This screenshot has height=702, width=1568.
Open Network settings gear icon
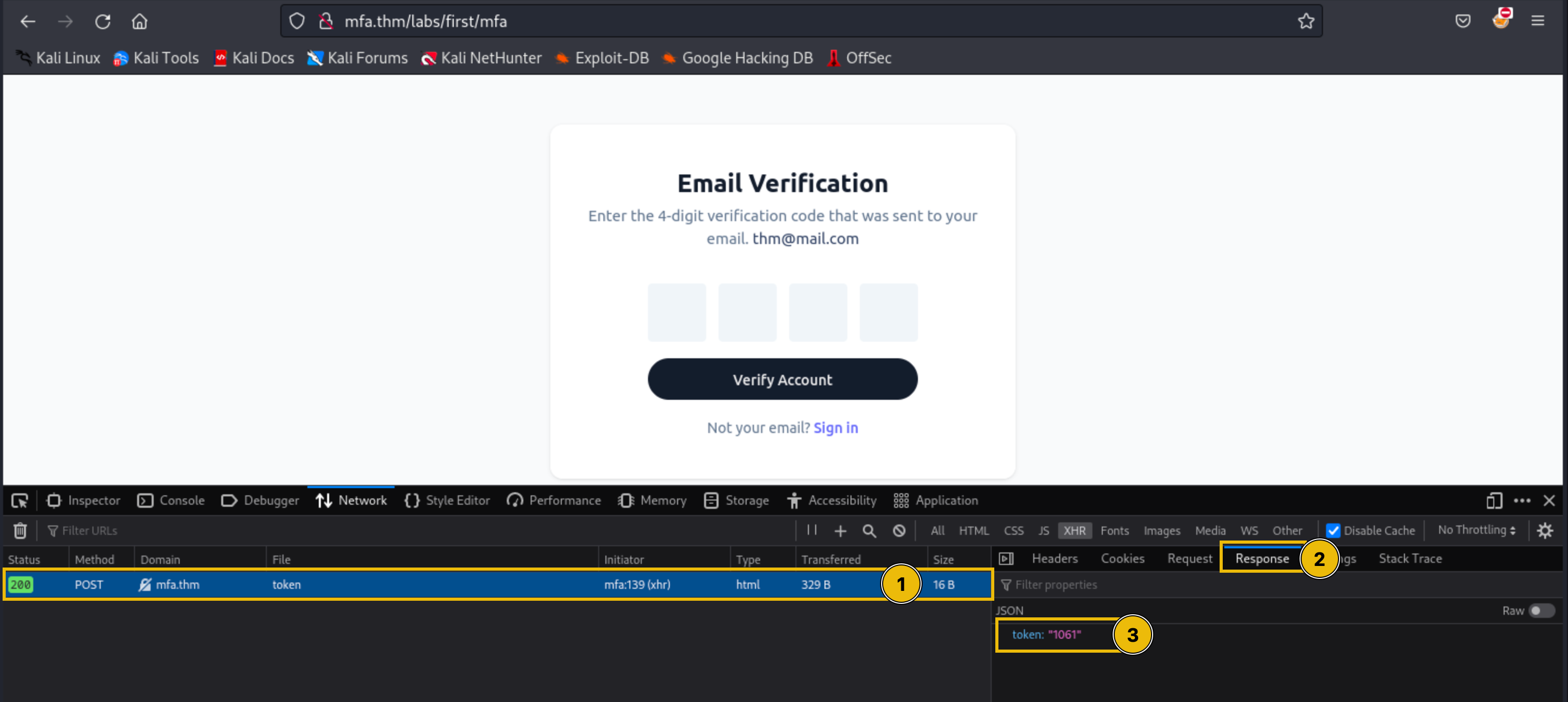[x=1545, y=530]
